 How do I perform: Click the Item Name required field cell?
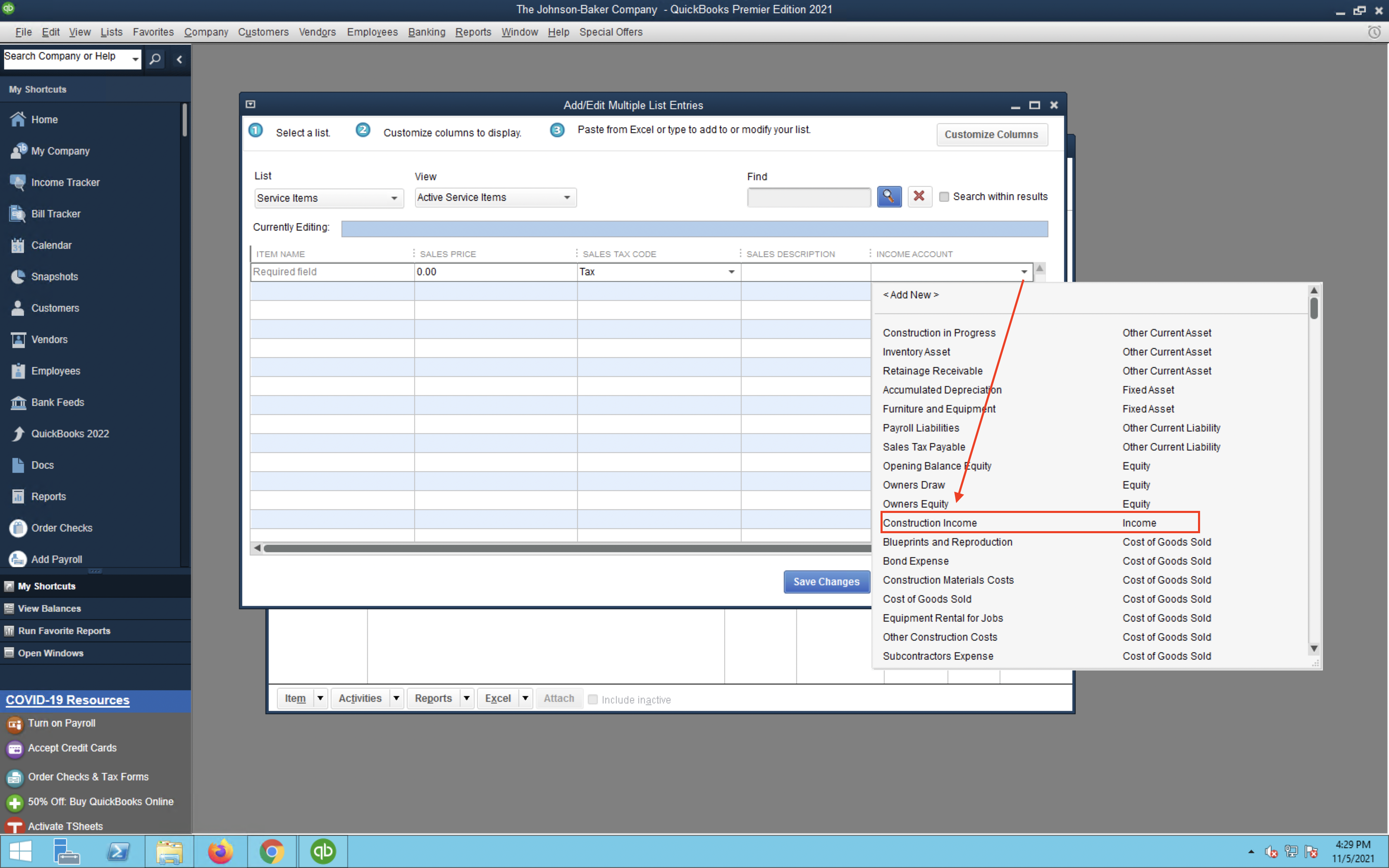pos(332,272)
